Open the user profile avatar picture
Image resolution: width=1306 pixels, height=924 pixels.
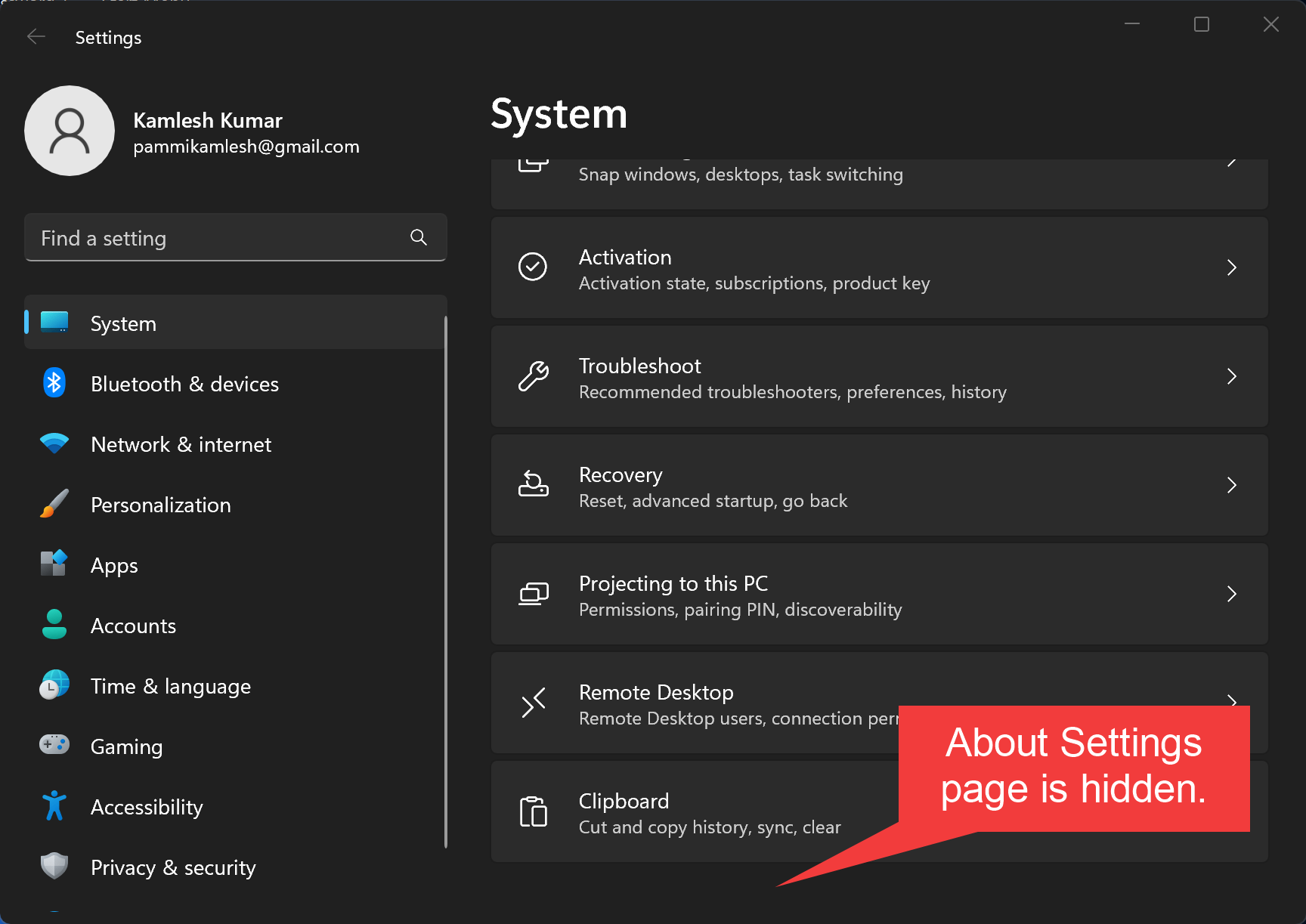pyautogui.click(x=70, y=131)
